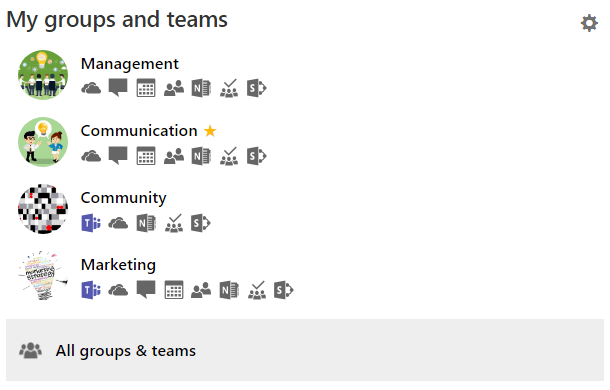Image resolution: width=610 pixels, height=390 pixels.
Task: Open OneNote notebook for Communication group
Action: tap(202, 156)
